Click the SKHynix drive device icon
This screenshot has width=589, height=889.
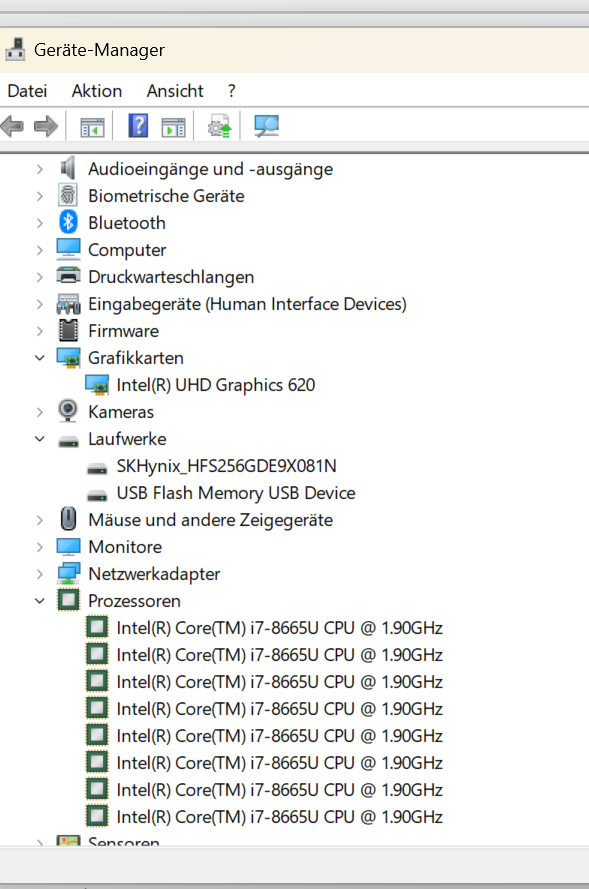click(97, 468)
